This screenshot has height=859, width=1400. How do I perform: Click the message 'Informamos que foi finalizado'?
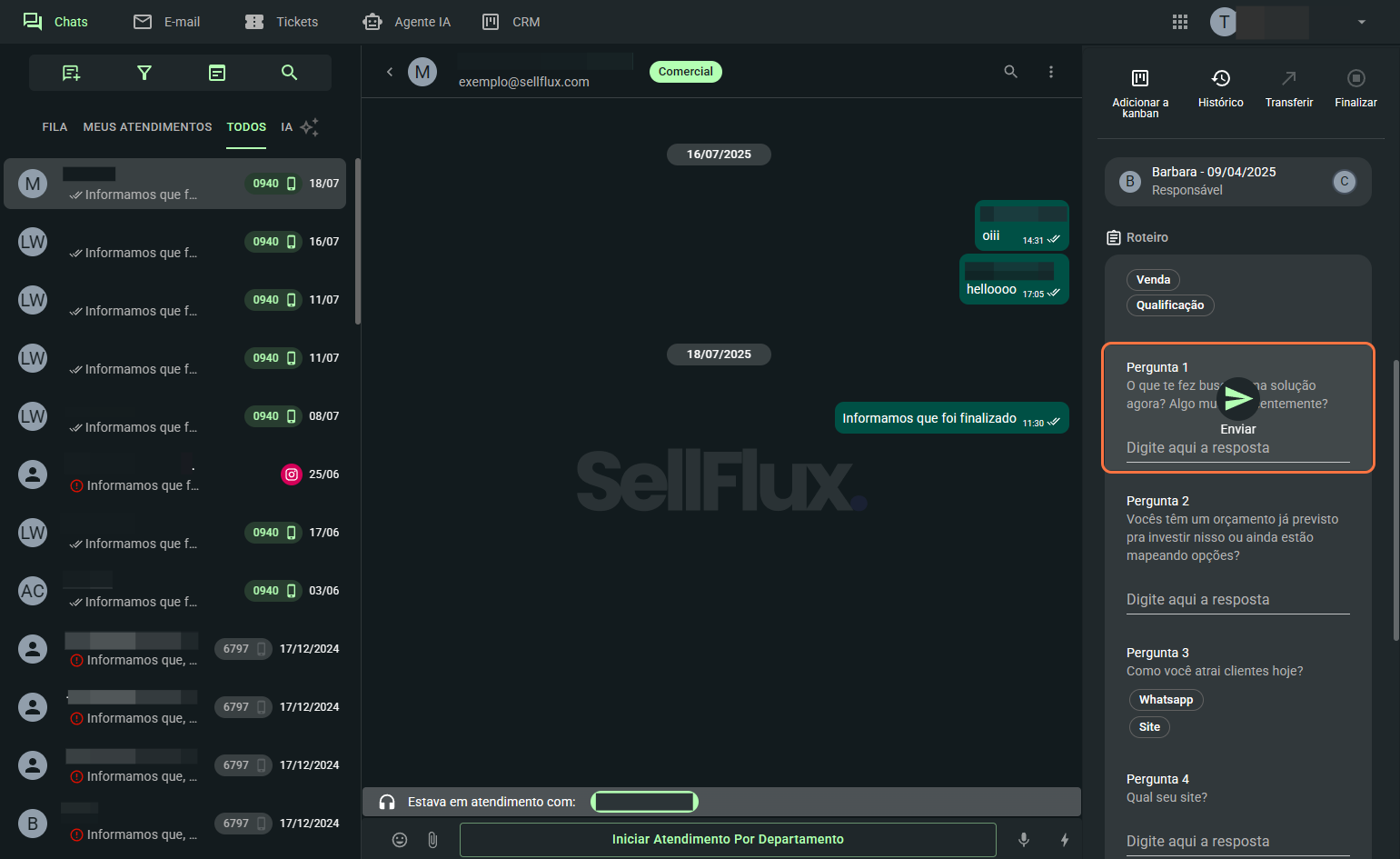[951, 418]
